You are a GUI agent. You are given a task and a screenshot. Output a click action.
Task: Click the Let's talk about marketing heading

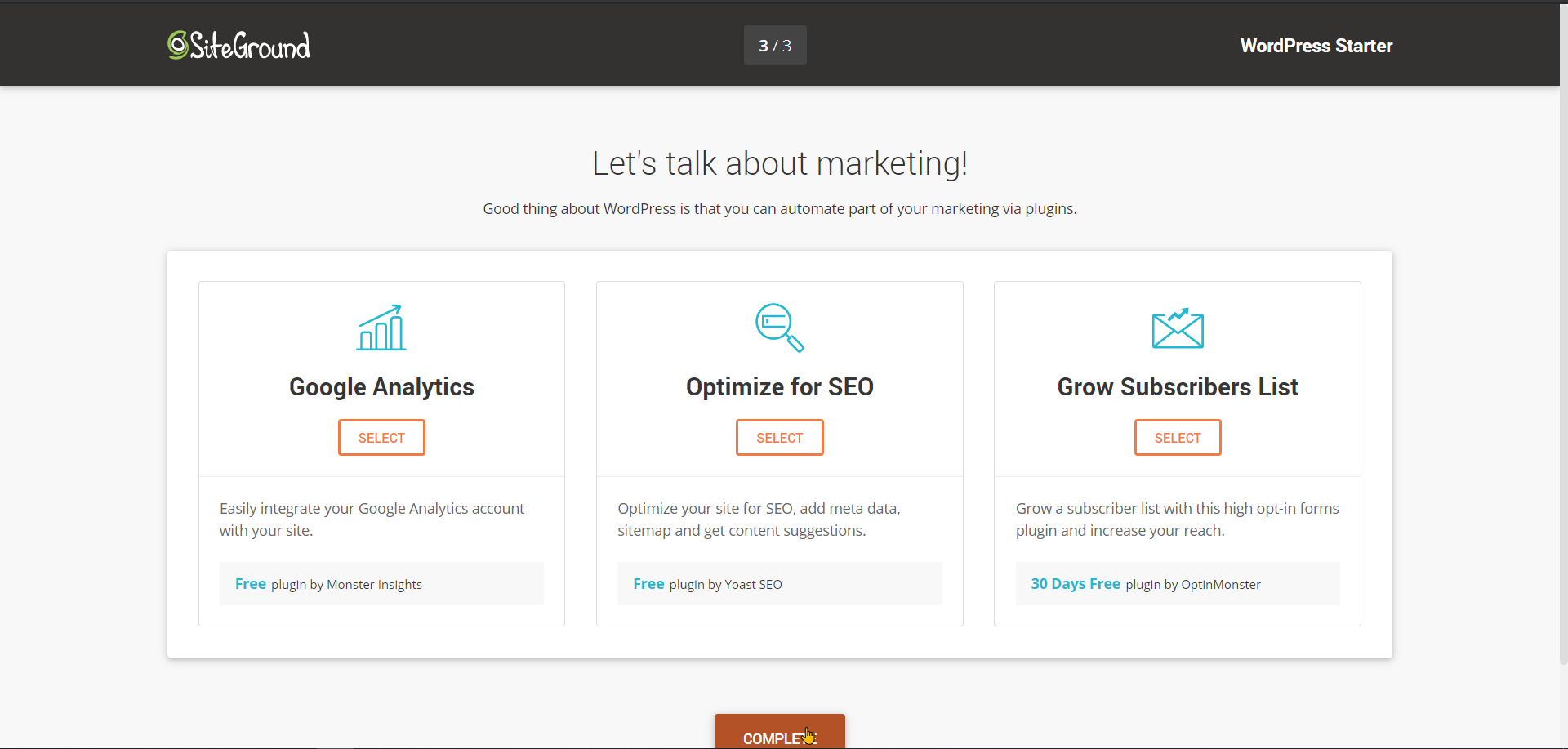coord(780,163)
